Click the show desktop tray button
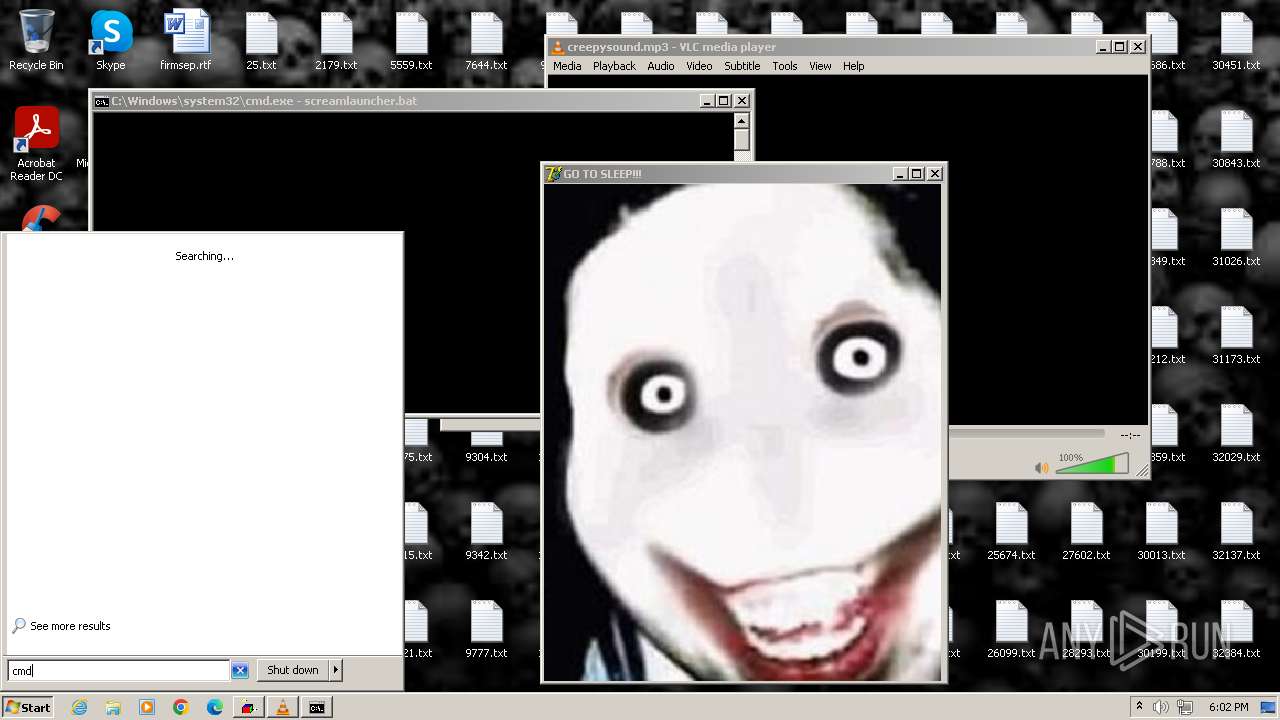 [x=1268, y=707]
